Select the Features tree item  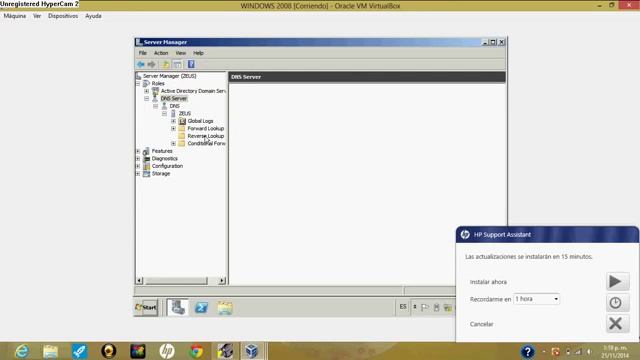(x=162, y=151)
